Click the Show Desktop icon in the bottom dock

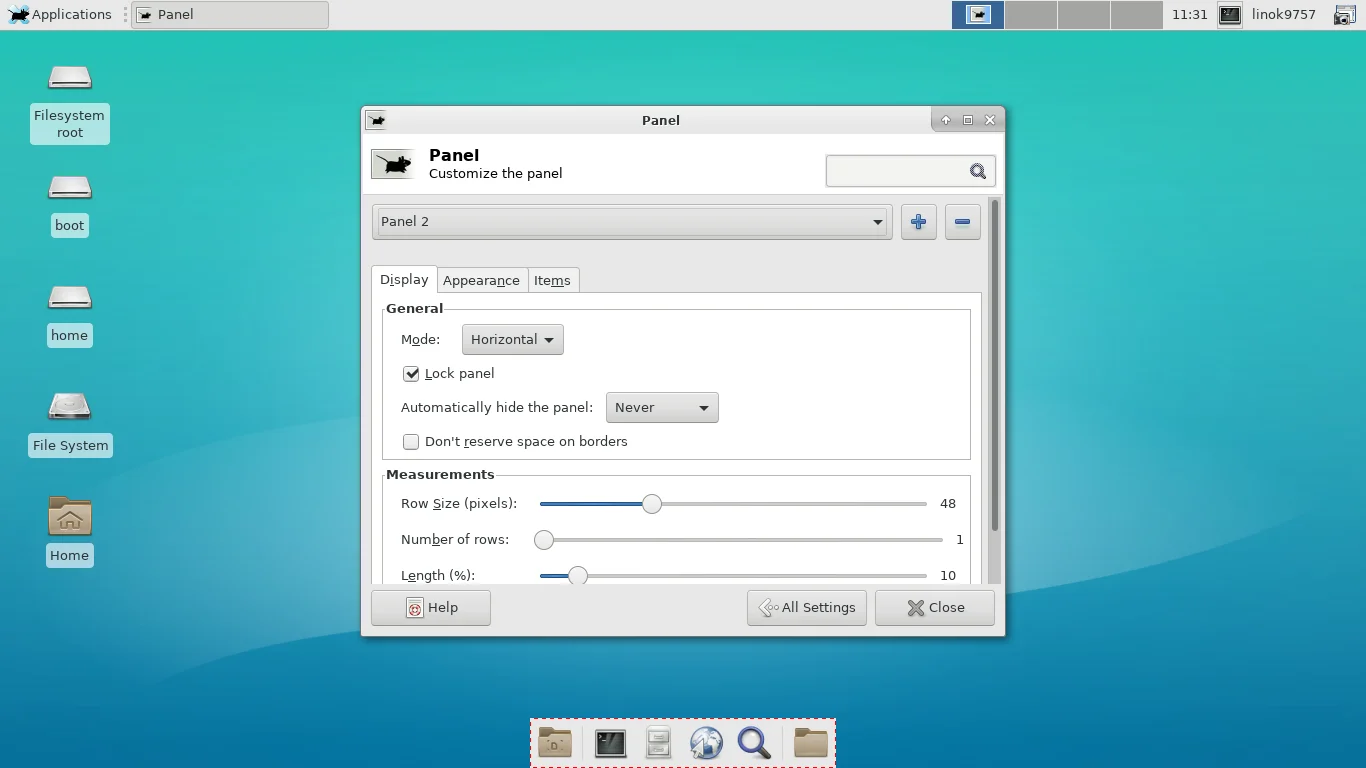tap(555, 743)
